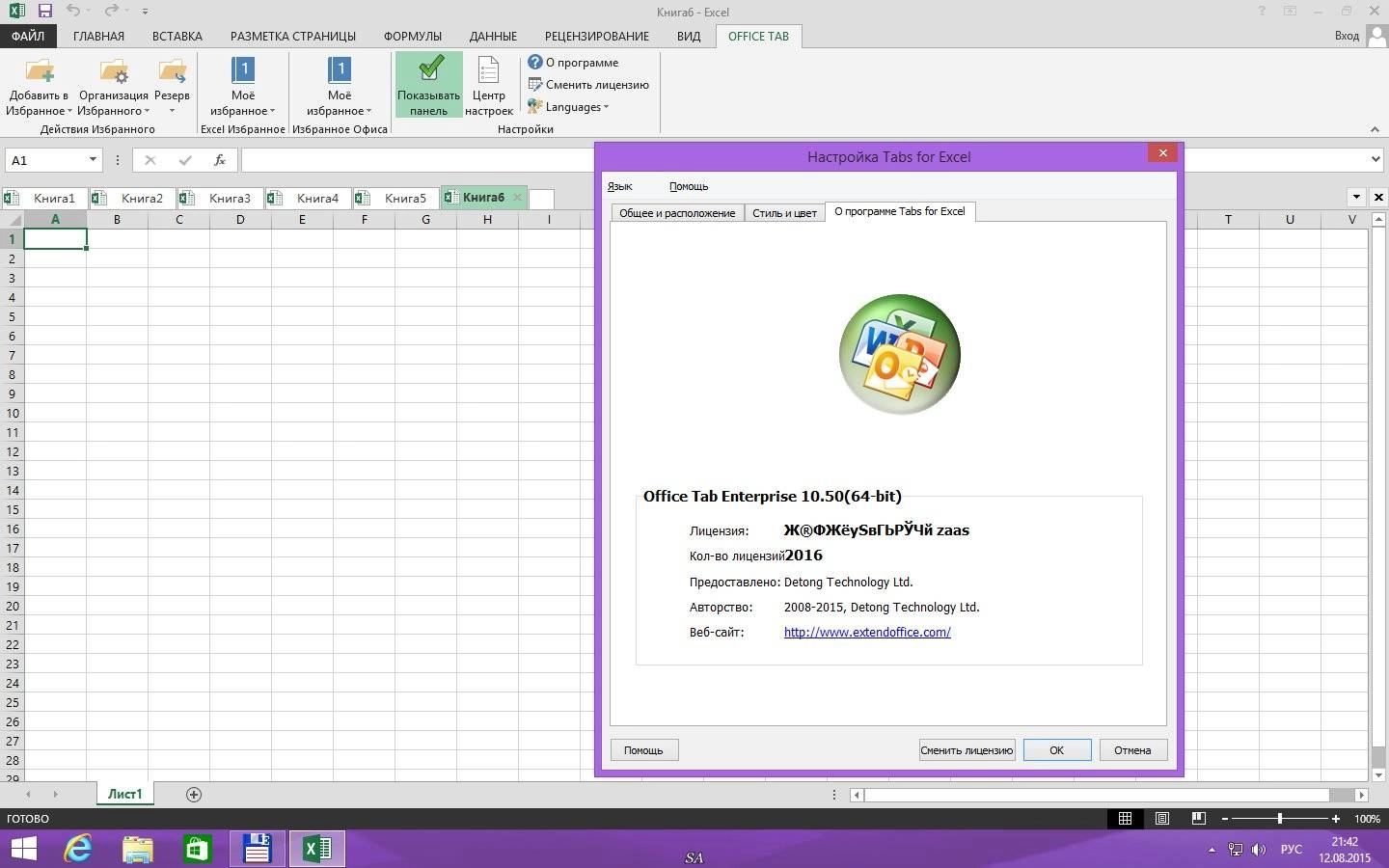
Task: Click the zoom out minus button
Action: pos(1225,819)
